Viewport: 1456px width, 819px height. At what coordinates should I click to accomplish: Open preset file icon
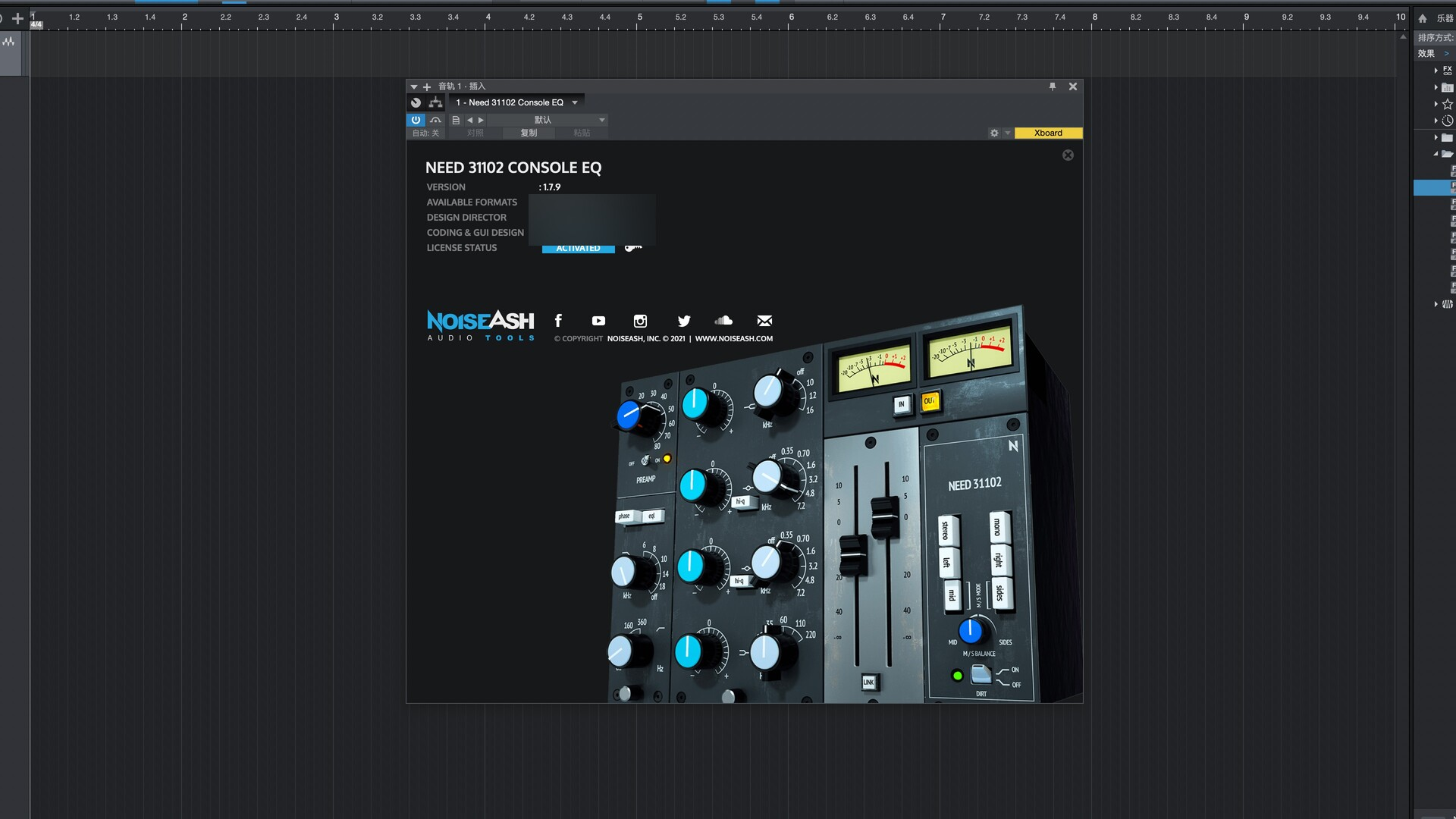[x=456, y=120]
